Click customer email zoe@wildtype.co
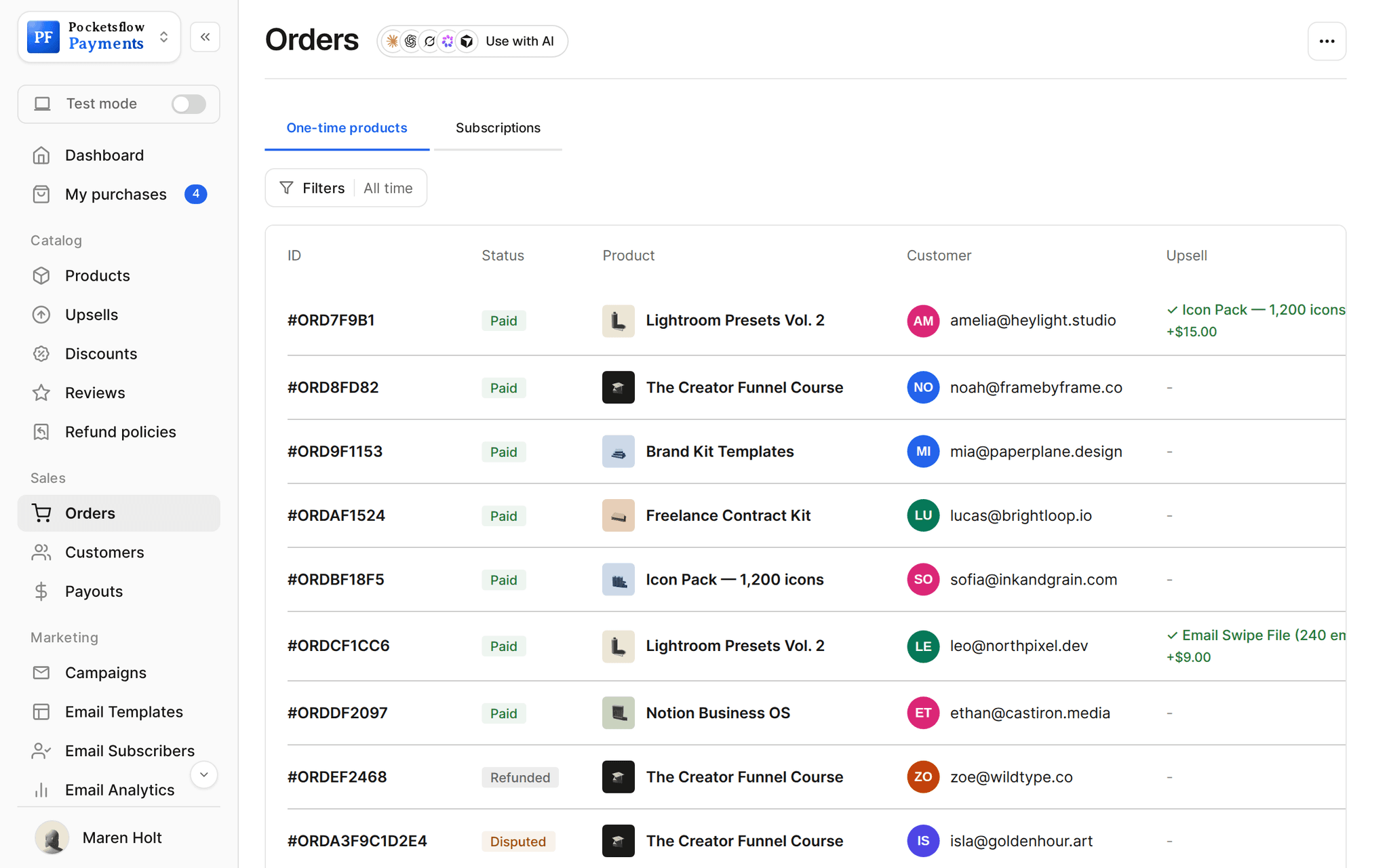Viewport: 1389px width, 868px height. [x=1011, y=777]
